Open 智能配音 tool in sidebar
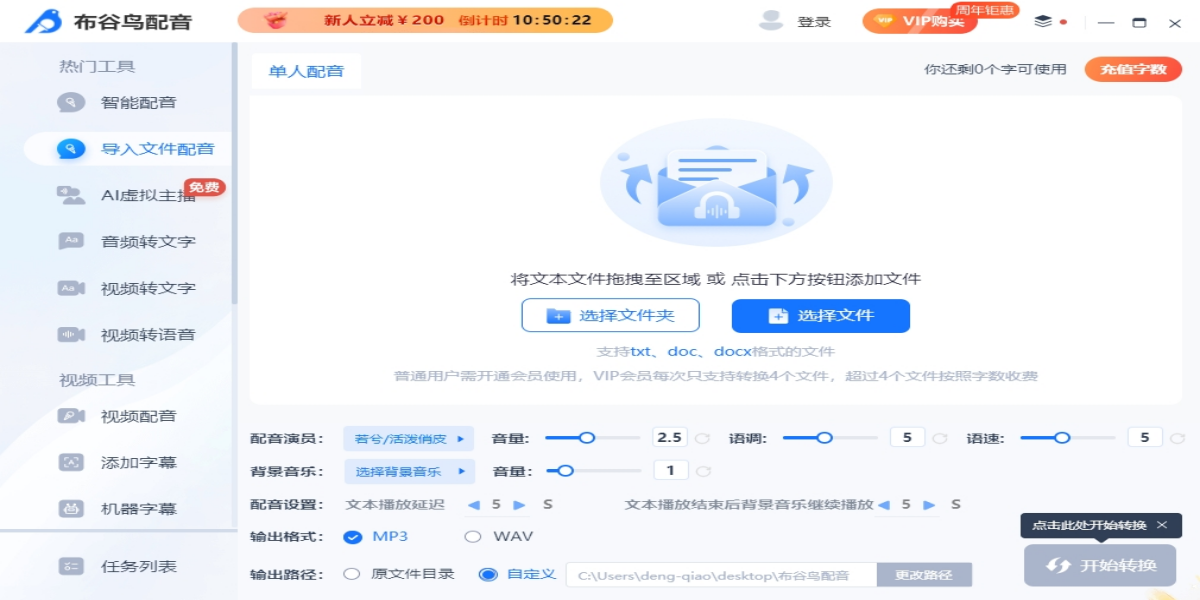 tap(138, 102)
